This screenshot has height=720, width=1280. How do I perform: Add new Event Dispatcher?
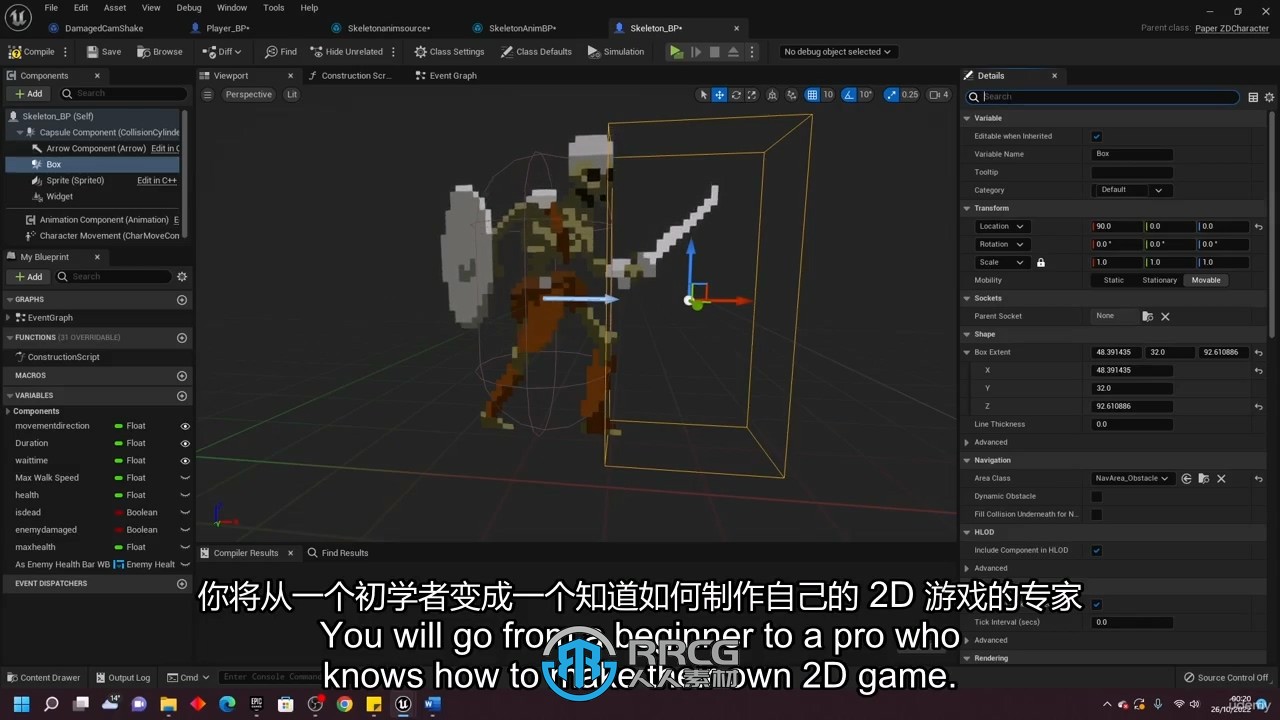(x=182, y=584)
